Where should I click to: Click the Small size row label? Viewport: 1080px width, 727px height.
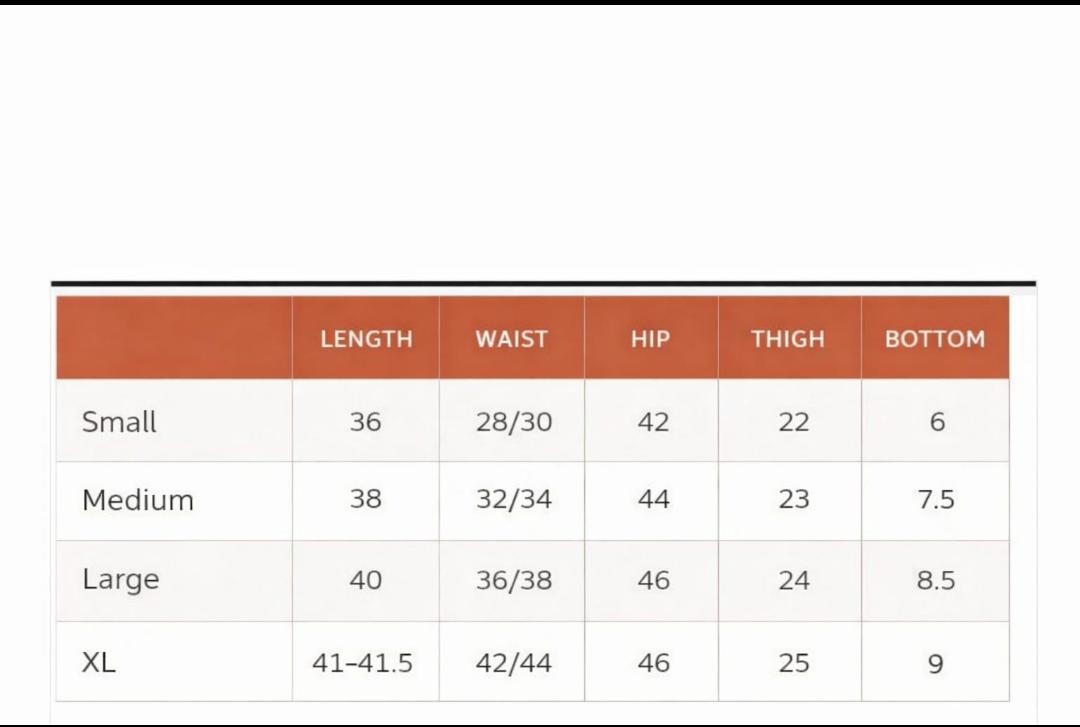pyautogui.click(x=119, y=422)
